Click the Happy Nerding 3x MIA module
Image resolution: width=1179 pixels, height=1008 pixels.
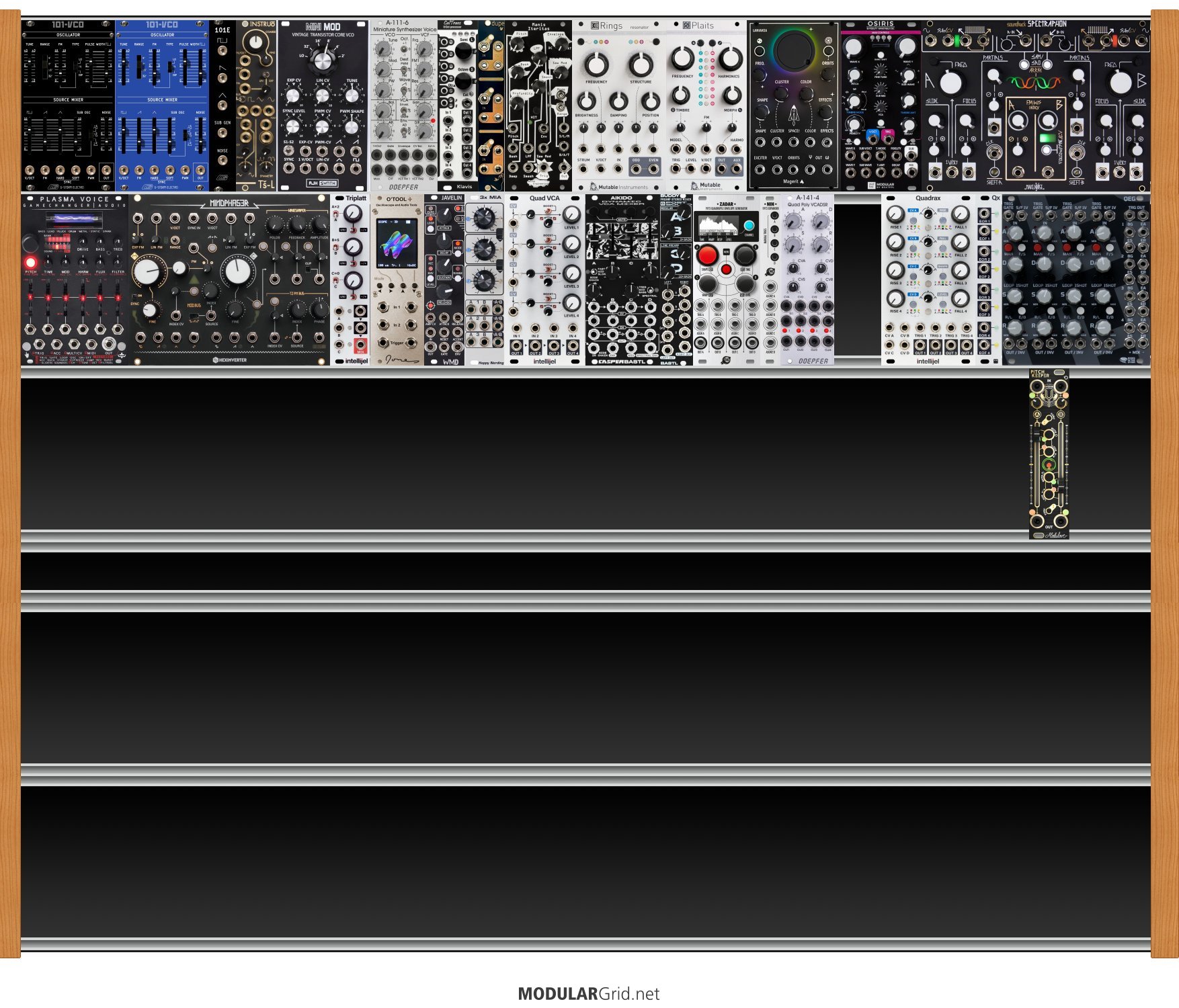click(485, 280)
